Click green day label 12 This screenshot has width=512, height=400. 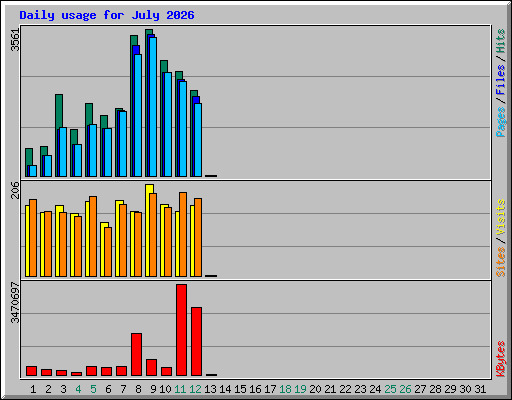(195, 389)
